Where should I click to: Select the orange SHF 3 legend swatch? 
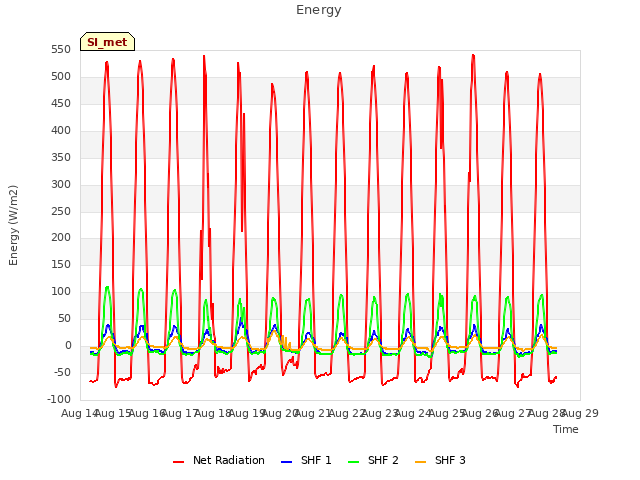pos(420,462)
